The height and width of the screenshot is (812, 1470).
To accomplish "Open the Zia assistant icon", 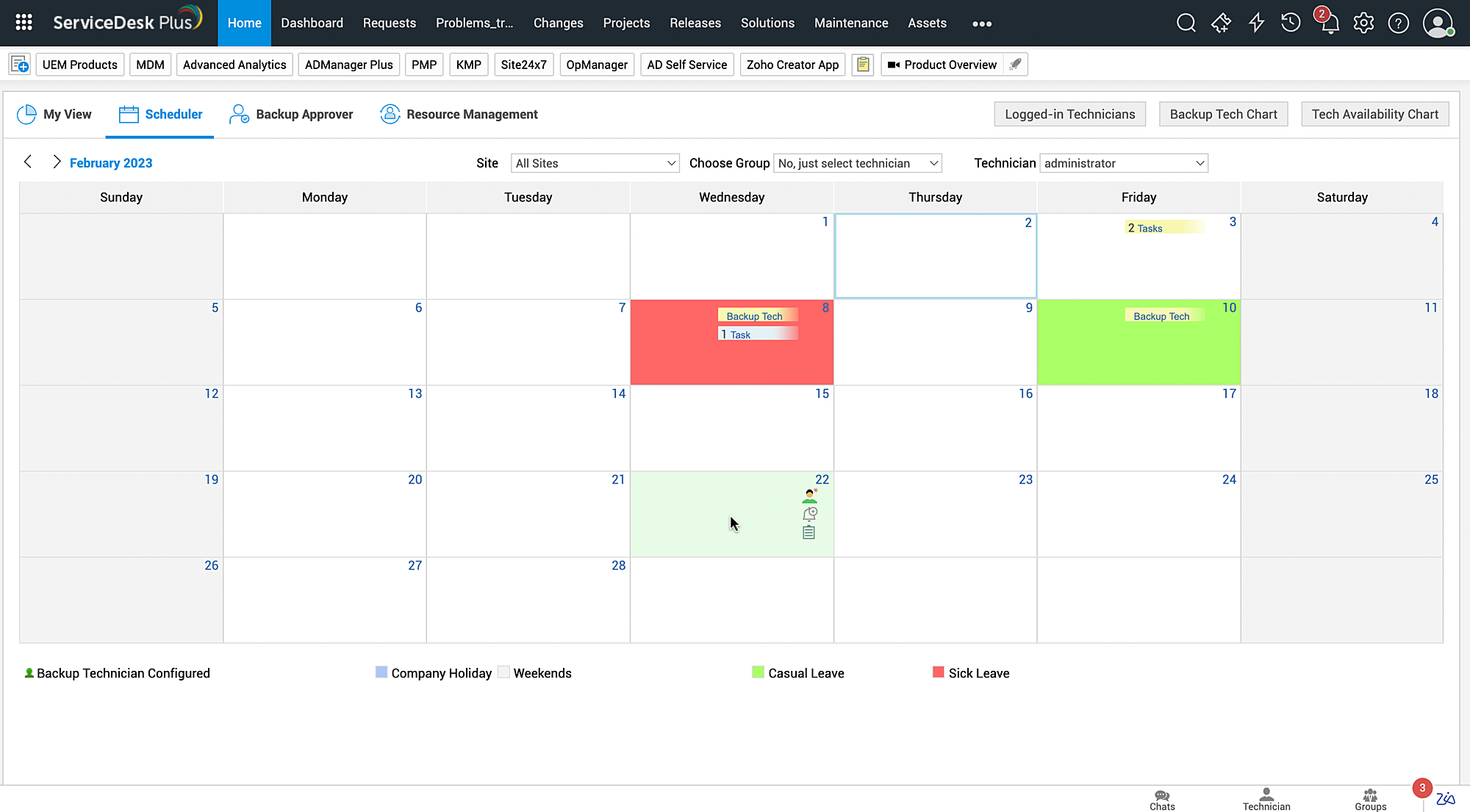I will click(1445, 799).
